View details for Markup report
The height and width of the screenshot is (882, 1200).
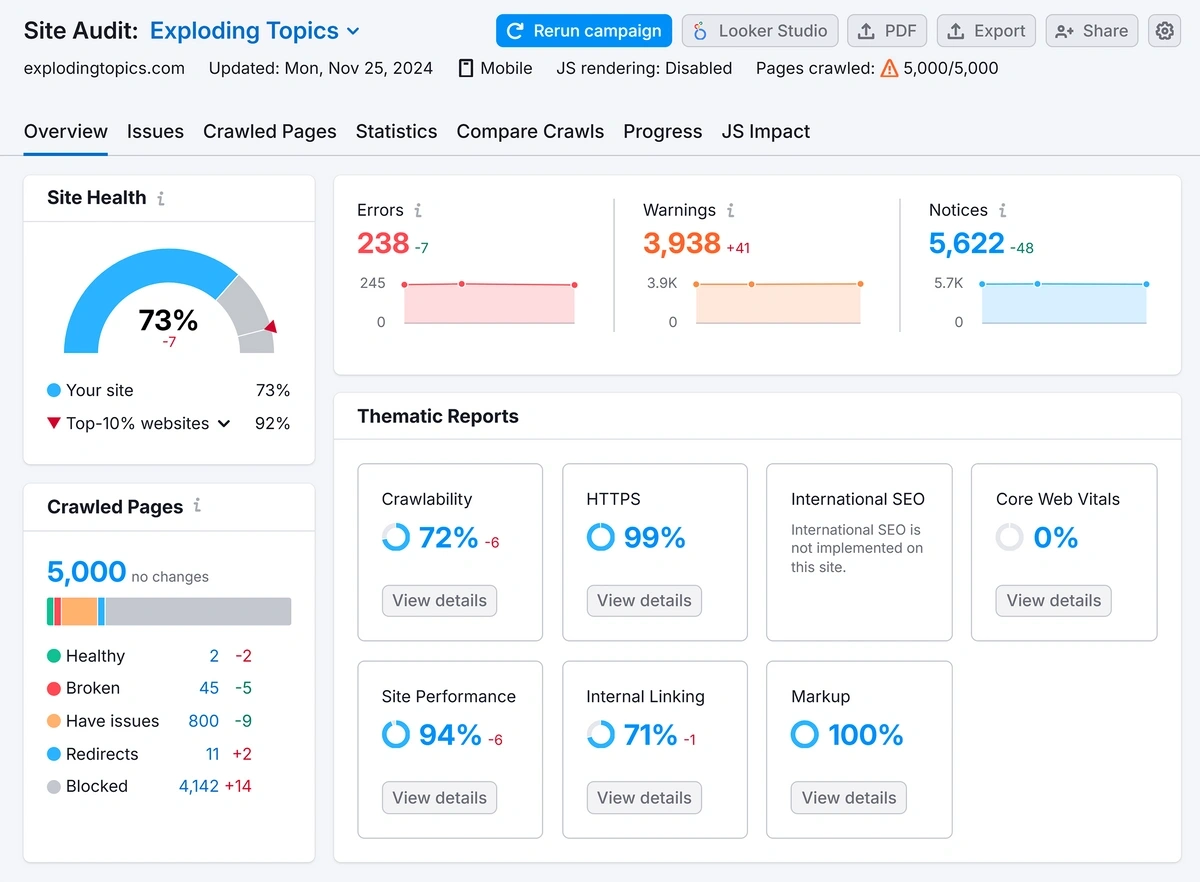[x=849, y=798]
